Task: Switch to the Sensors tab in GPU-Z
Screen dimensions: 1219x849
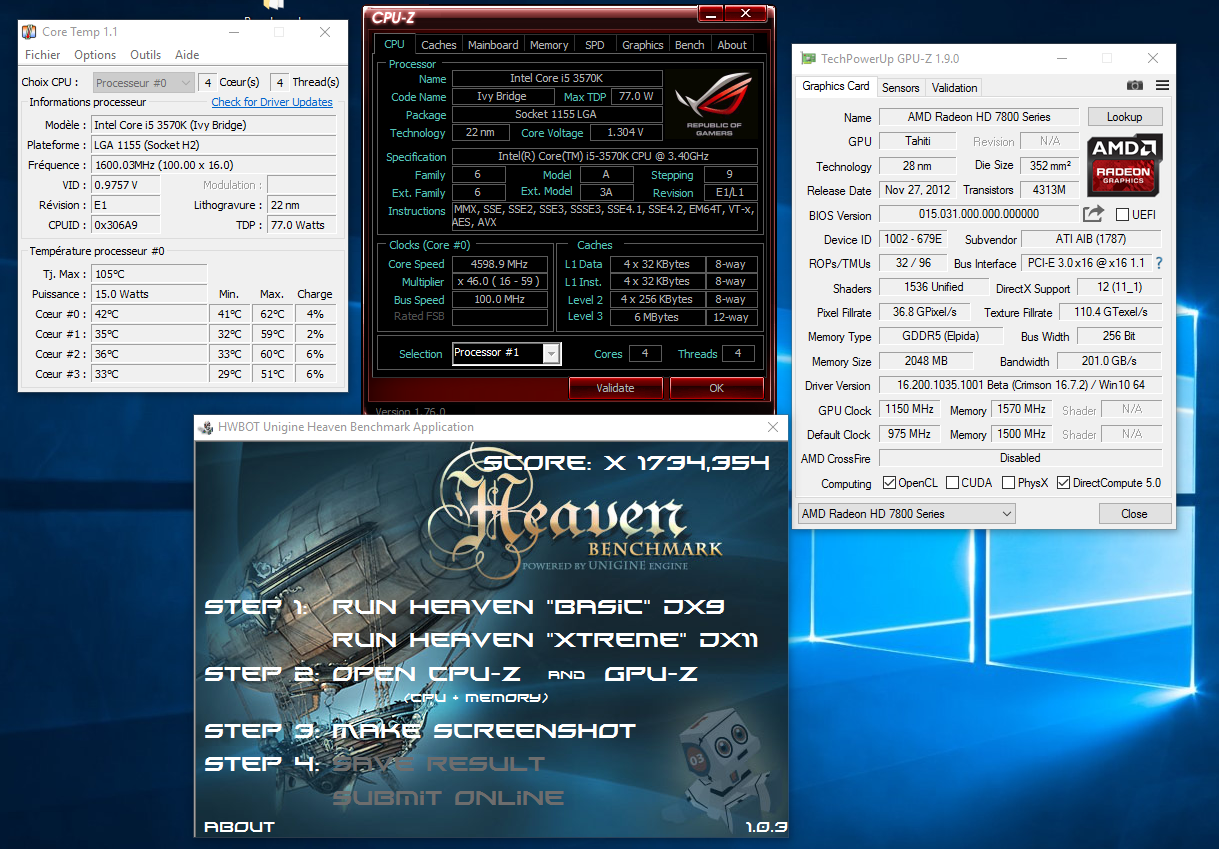Action: point(901,88)
